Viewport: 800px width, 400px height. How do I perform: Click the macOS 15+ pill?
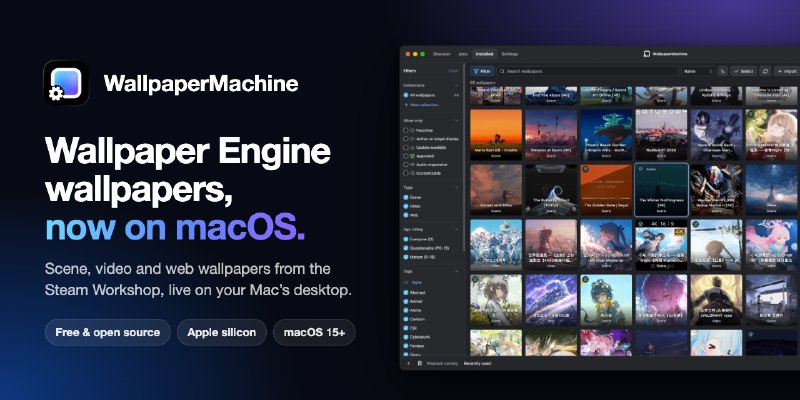point(314,333)
